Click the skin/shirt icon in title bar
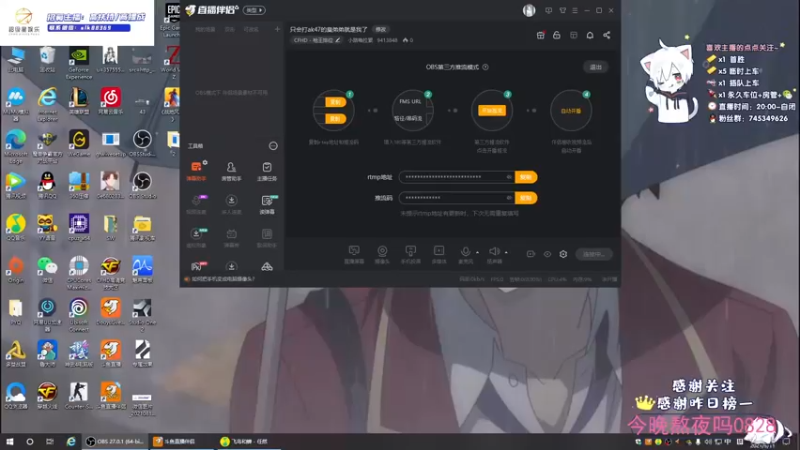Screen dimensions: 800x450 click(562, 10)
